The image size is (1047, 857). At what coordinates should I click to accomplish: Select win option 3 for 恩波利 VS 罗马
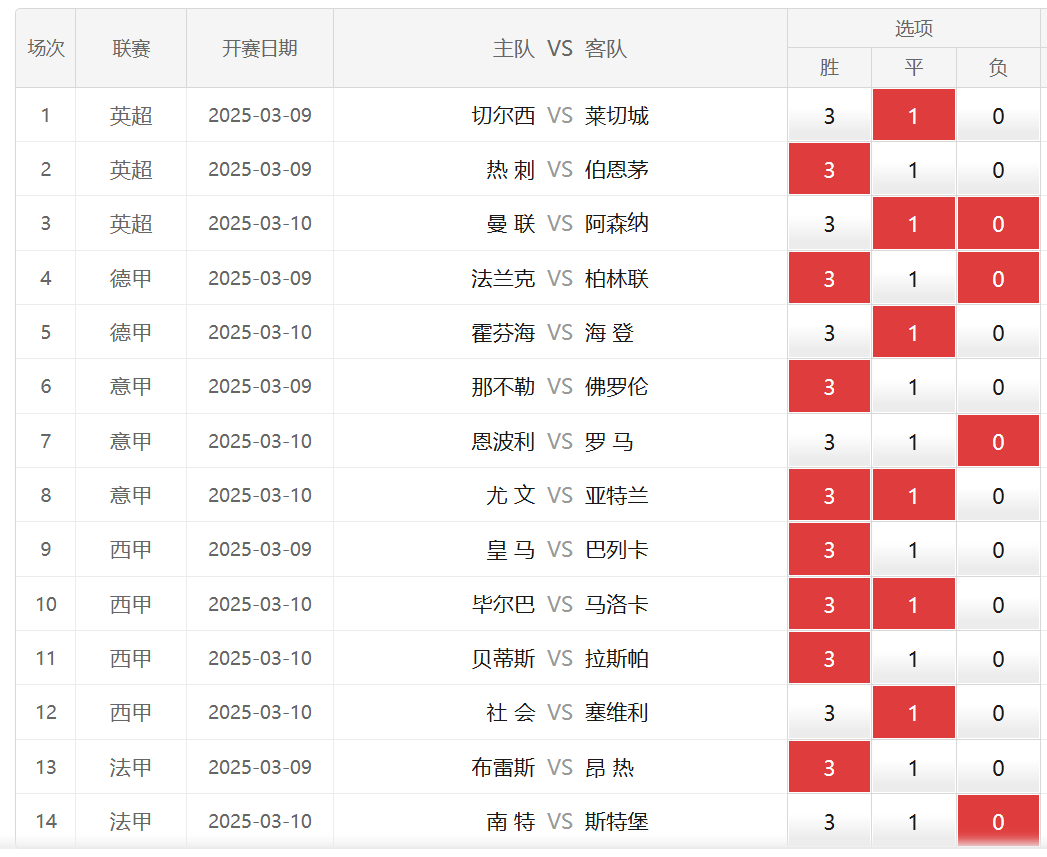(829, 441)
